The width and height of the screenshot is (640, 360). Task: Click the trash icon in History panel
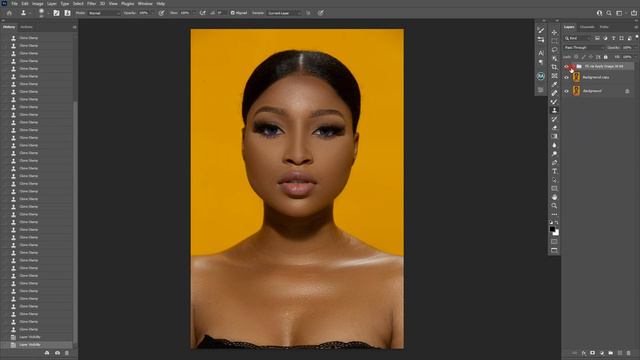tap(67, 353)
